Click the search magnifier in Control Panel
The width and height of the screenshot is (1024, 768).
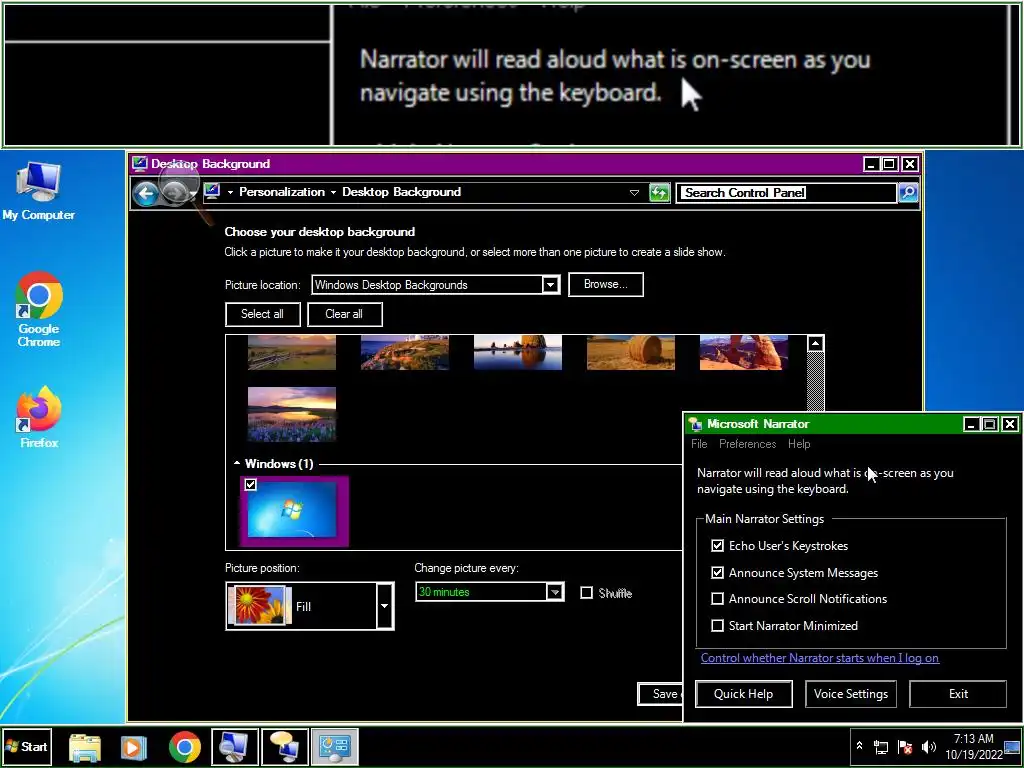[x=908, y=193]
